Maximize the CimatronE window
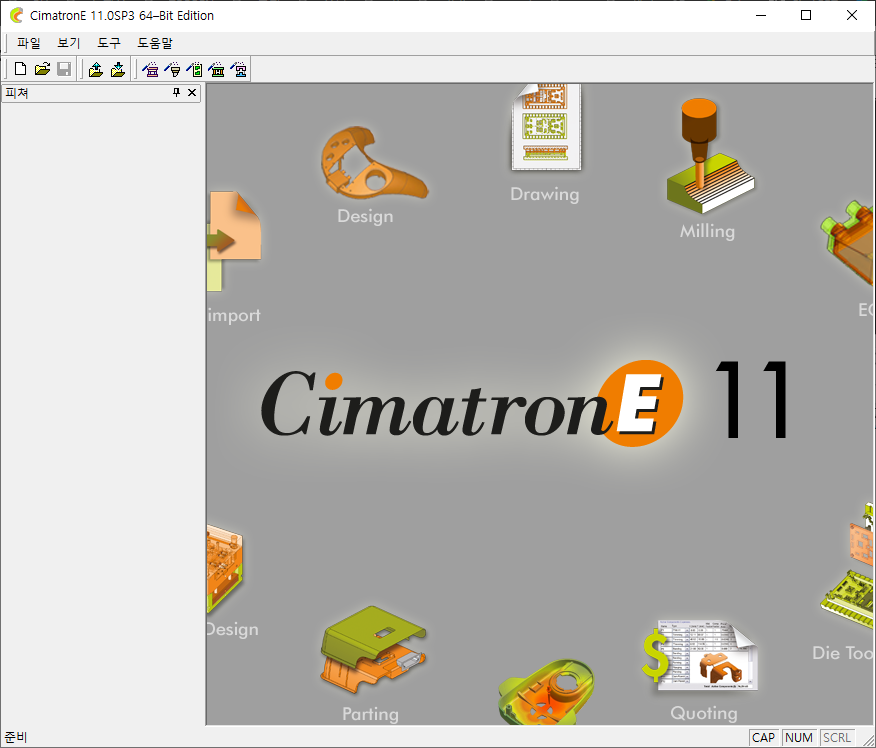Viewport: 876px width, 748px height. click(x=806, y=15)
